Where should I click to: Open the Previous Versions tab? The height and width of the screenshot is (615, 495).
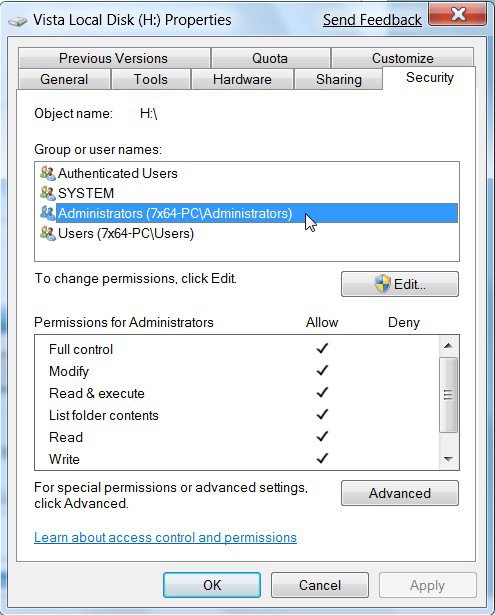click(x=113, y=58)
